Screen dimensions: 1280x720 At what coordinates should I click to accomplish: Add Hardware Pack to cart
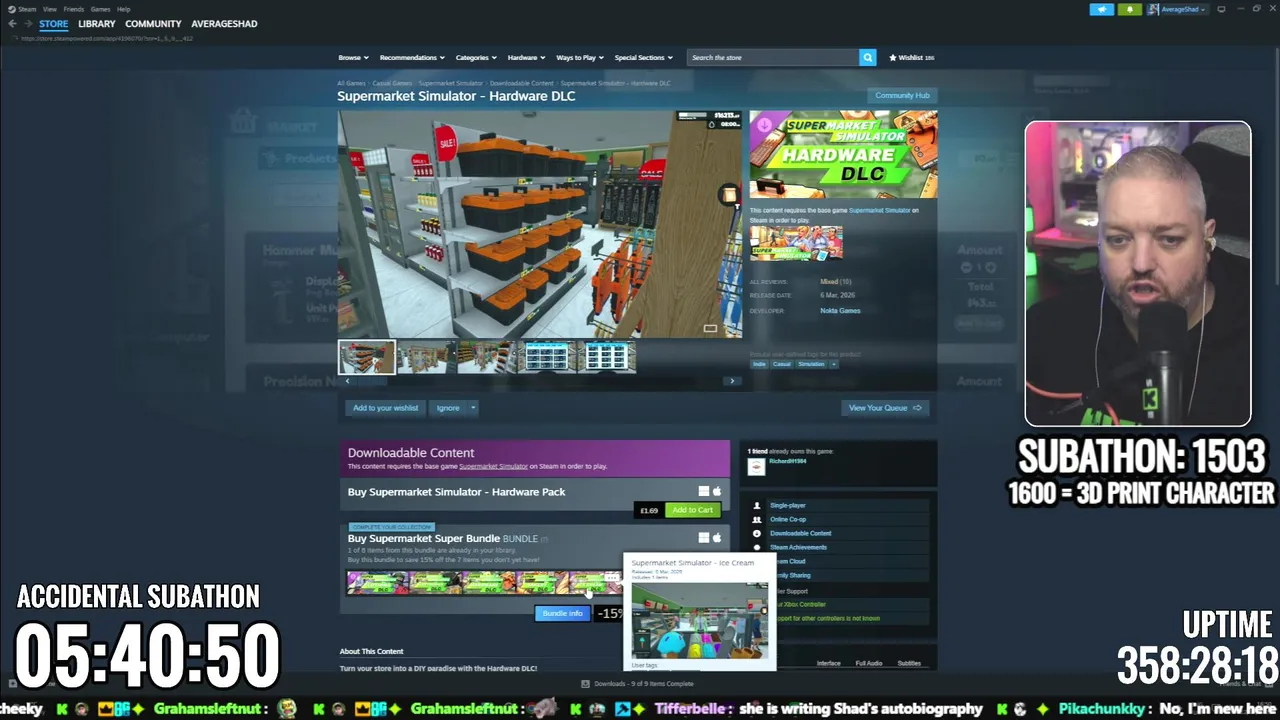pyautogui.click(x=692, y=510)
